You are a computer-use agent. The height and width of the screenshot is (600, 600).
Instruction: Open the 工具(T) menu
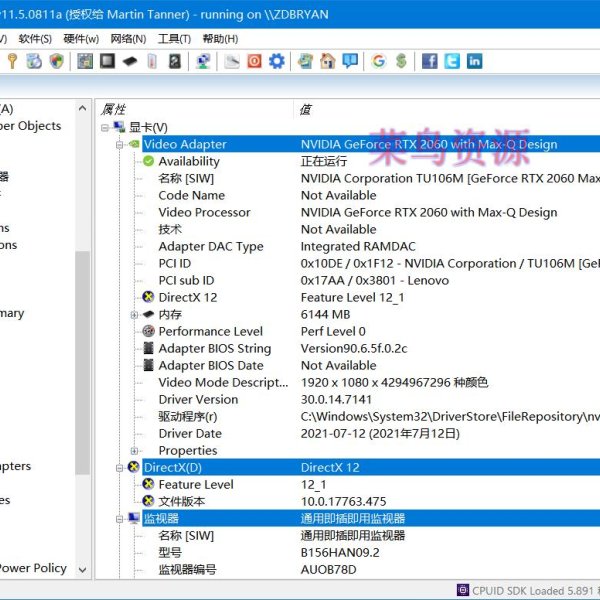coord(174,39)
